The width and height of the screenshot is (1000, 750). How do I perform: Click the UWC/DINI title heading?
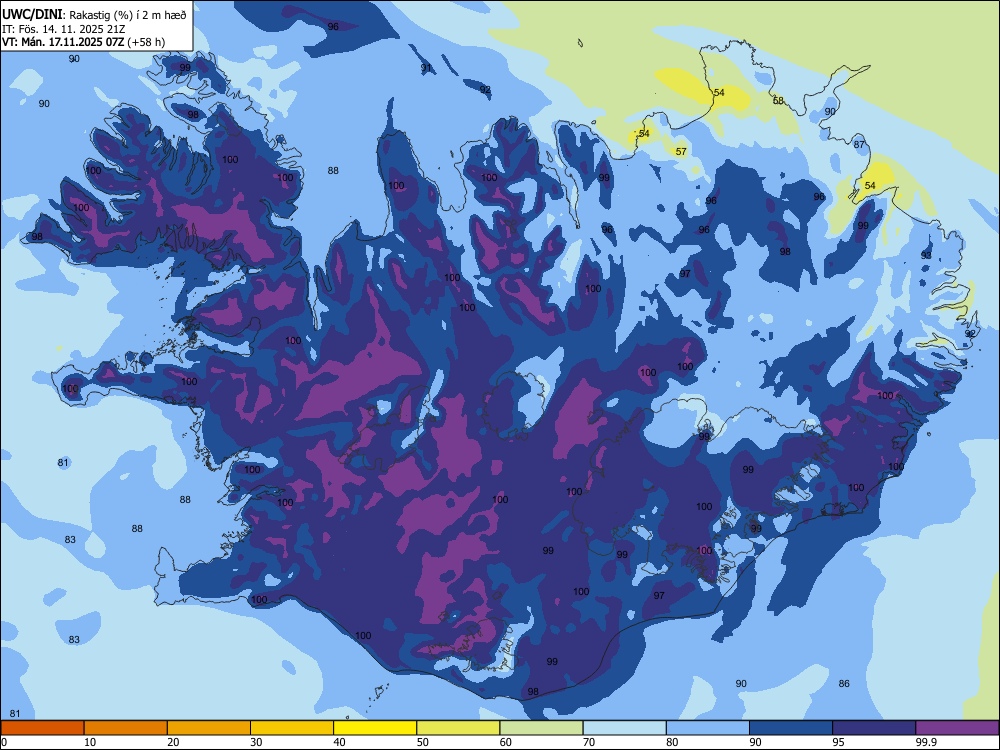(32, 14)
